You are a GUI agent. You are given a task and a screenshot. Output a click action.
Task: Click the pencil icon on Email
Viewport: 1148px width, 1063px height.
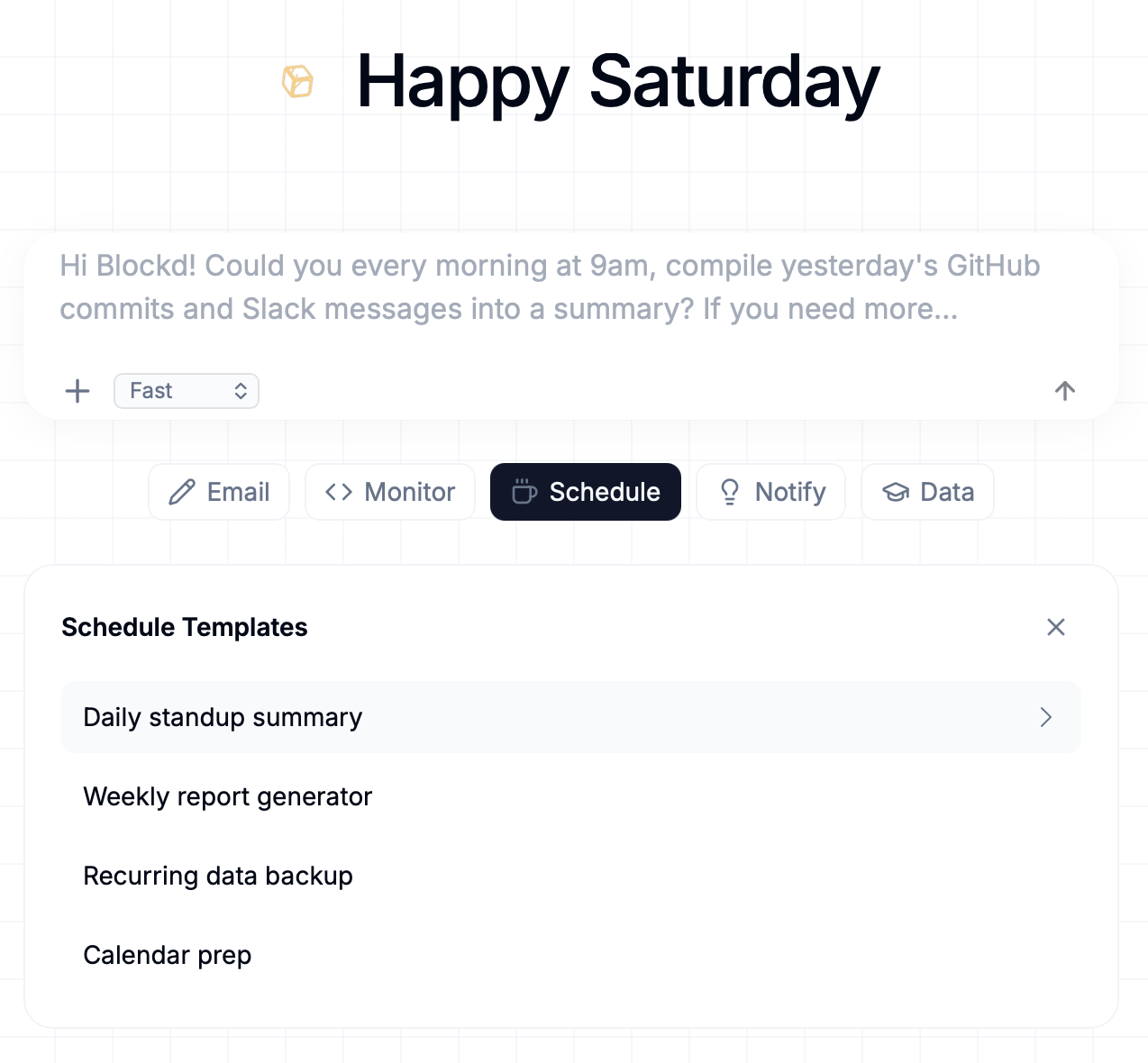182,492
